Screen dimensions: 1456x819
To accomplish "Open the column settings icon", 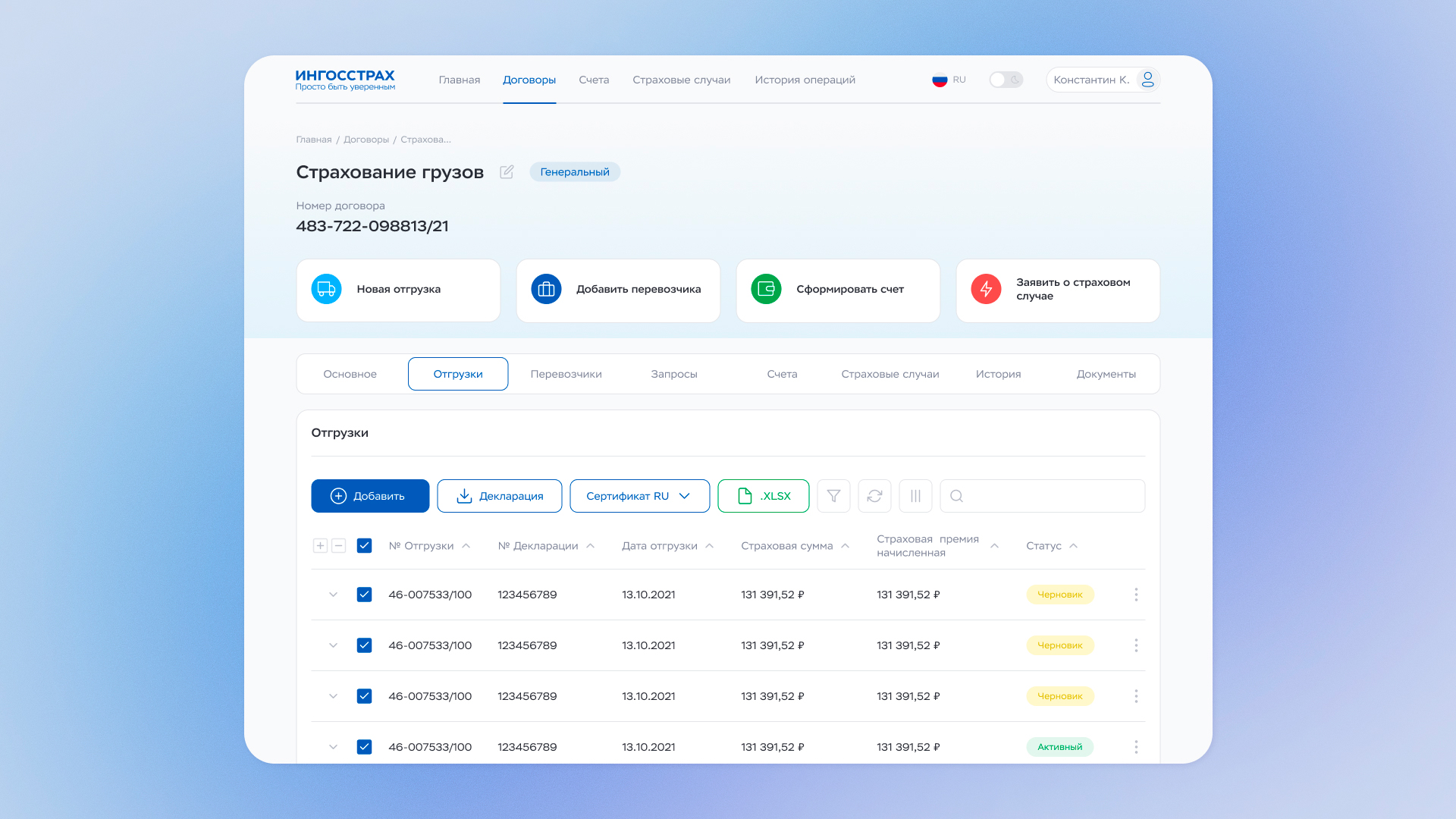I will [915, 496].
